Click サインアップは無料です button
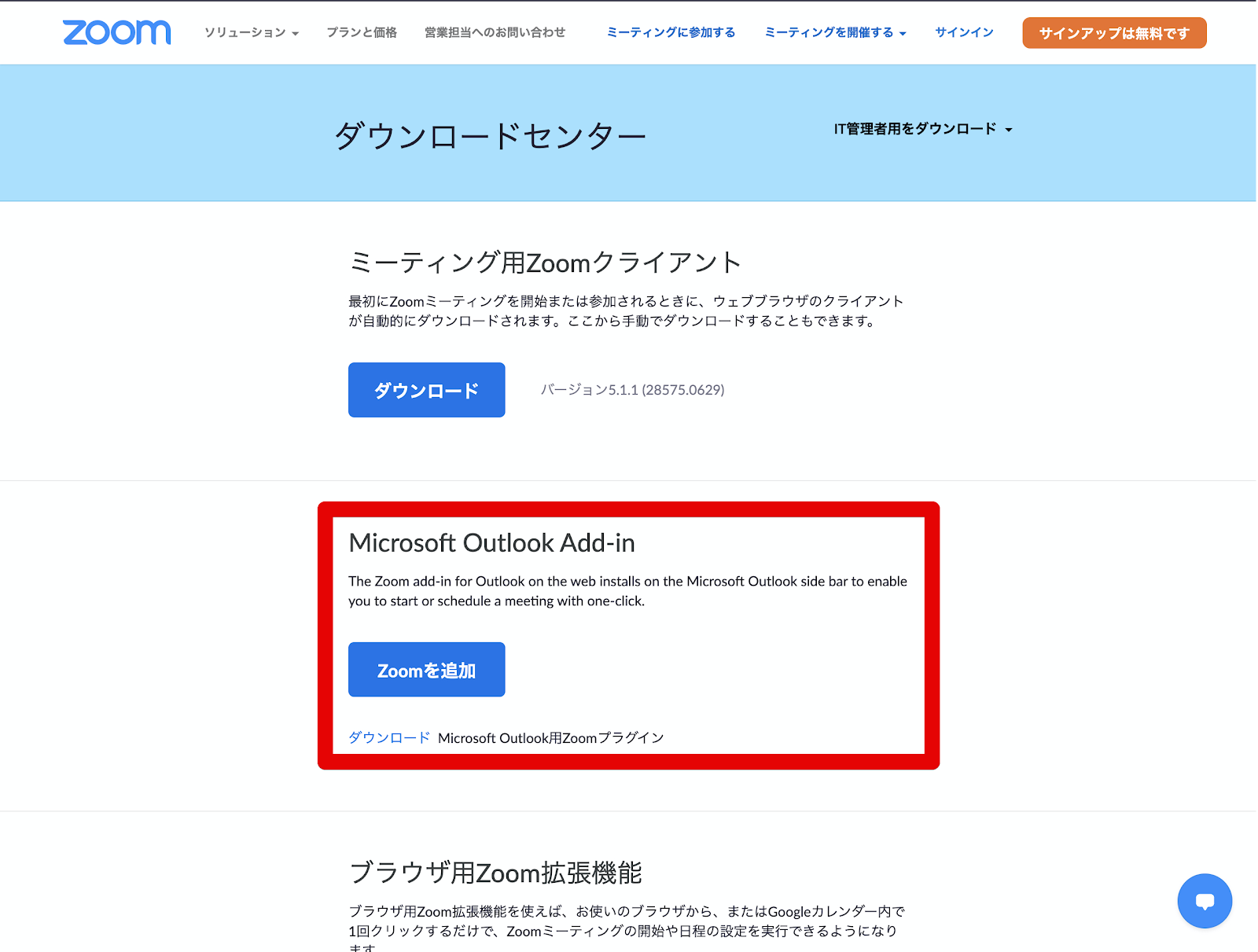The height and width of the screenshot is (952, 1258). pos(1114,33)
